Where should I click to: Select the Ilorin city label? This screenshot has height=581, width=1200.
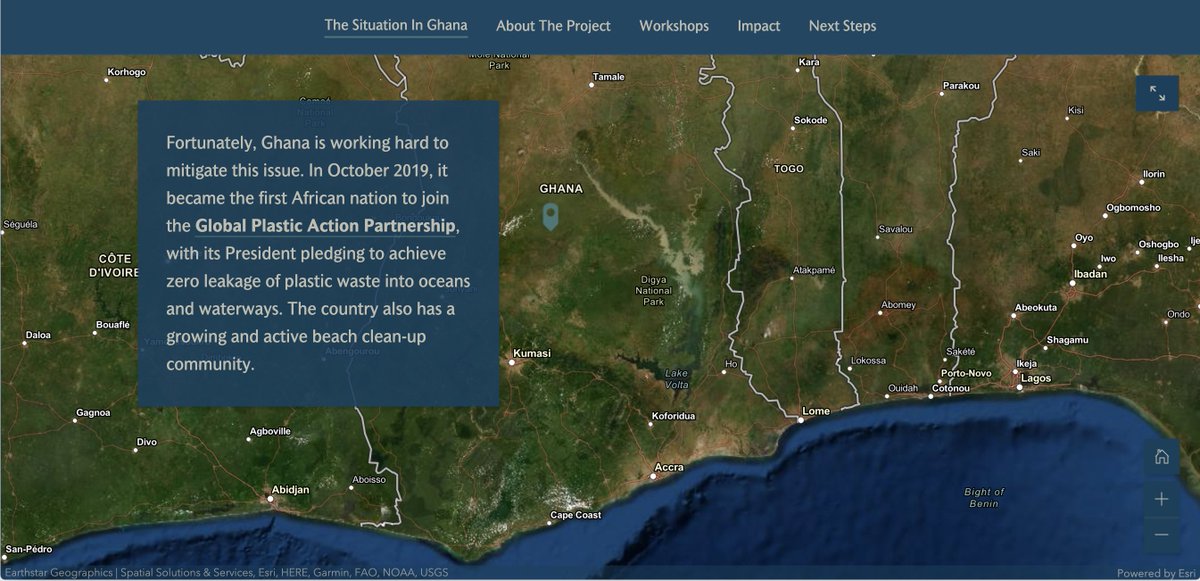tap(1154, 174)
